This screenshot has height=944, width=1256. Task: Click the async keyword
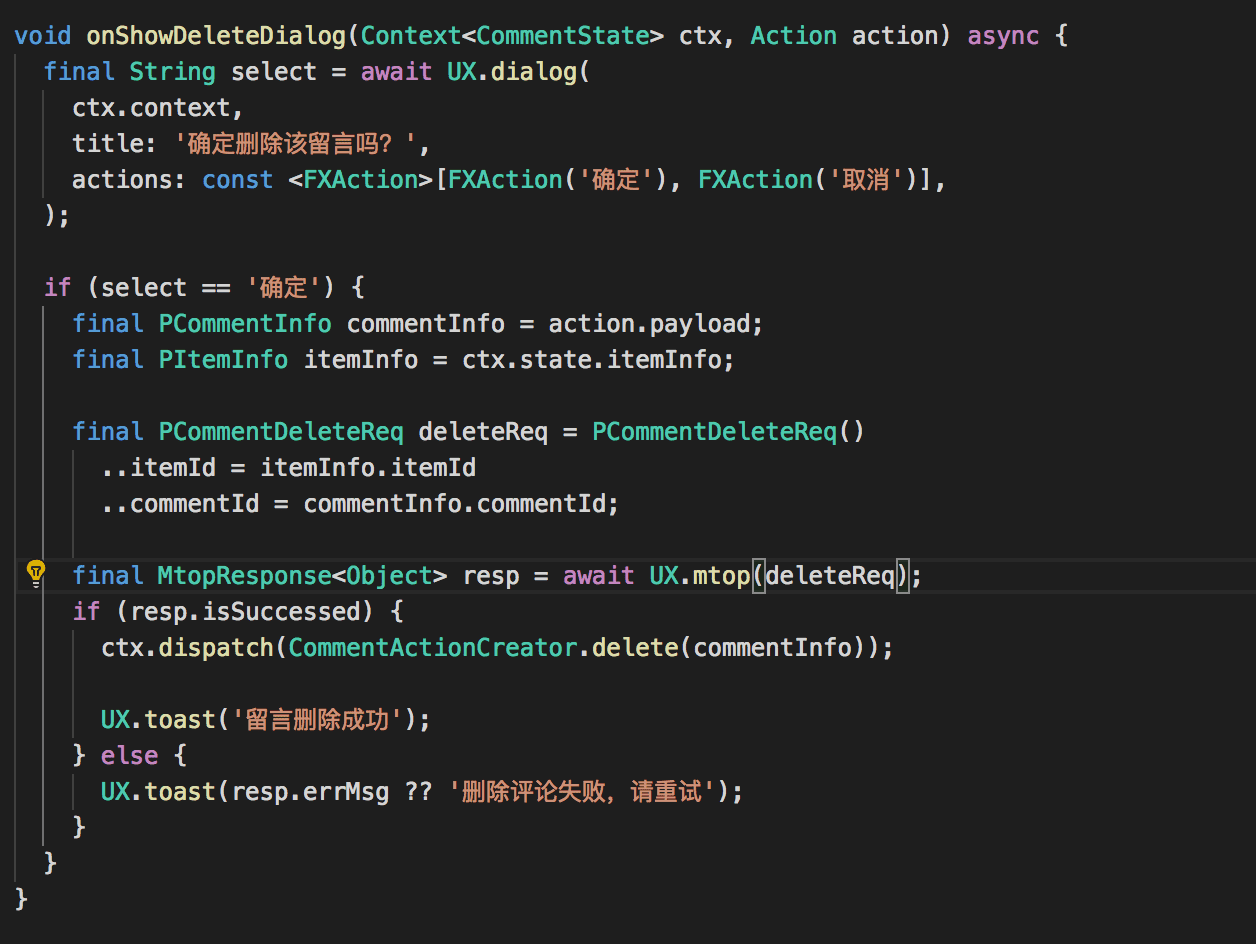tap(1003, 36)
